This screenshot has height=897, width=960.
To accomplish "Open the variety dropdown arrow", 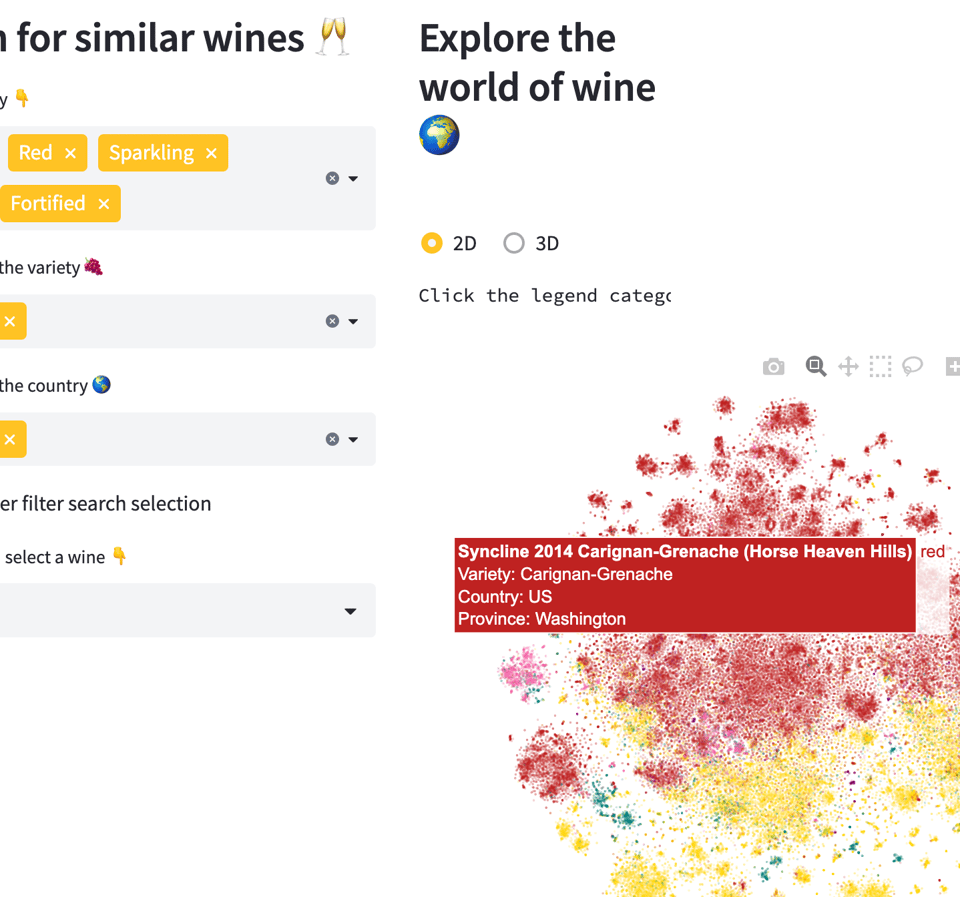I will coord(353,321).
